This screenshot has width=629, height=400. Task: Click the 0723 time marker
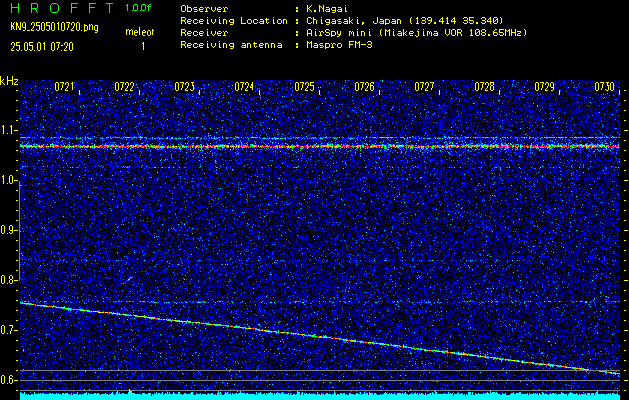point(185,87)
